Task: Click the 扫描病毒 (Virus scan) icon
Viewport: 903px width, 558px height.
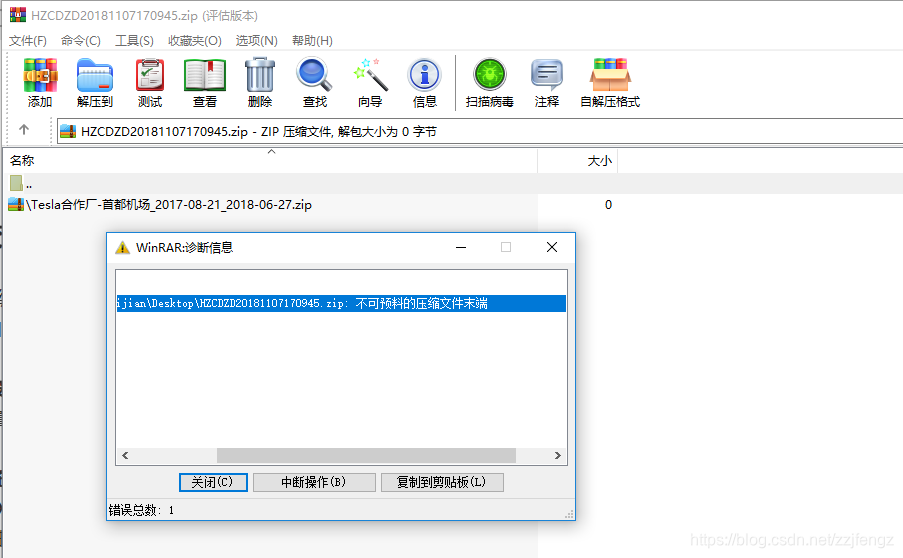Action: (490, 82)
